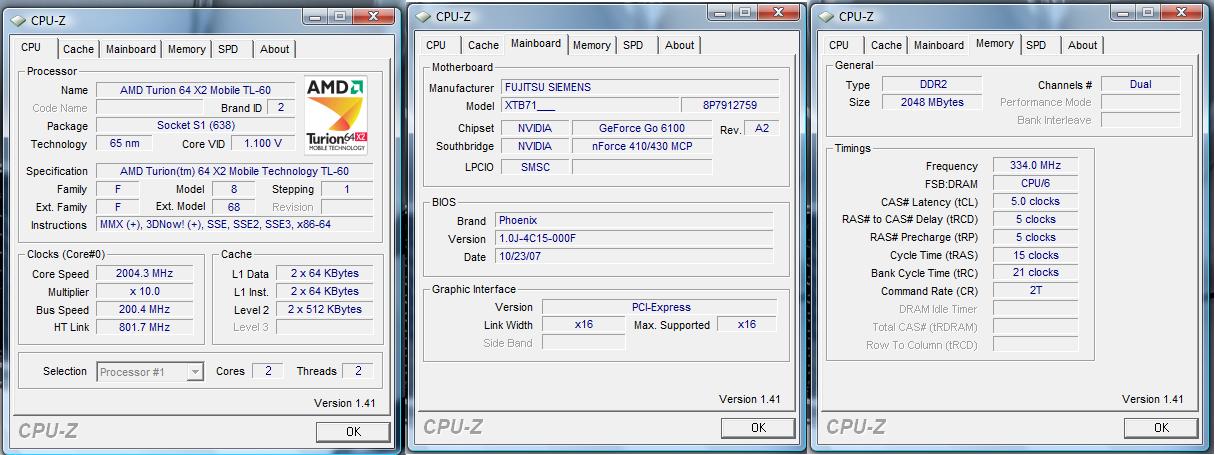
Task: Click Core Speed value 2004.3 MHz
Action: (x=145, y=274)
